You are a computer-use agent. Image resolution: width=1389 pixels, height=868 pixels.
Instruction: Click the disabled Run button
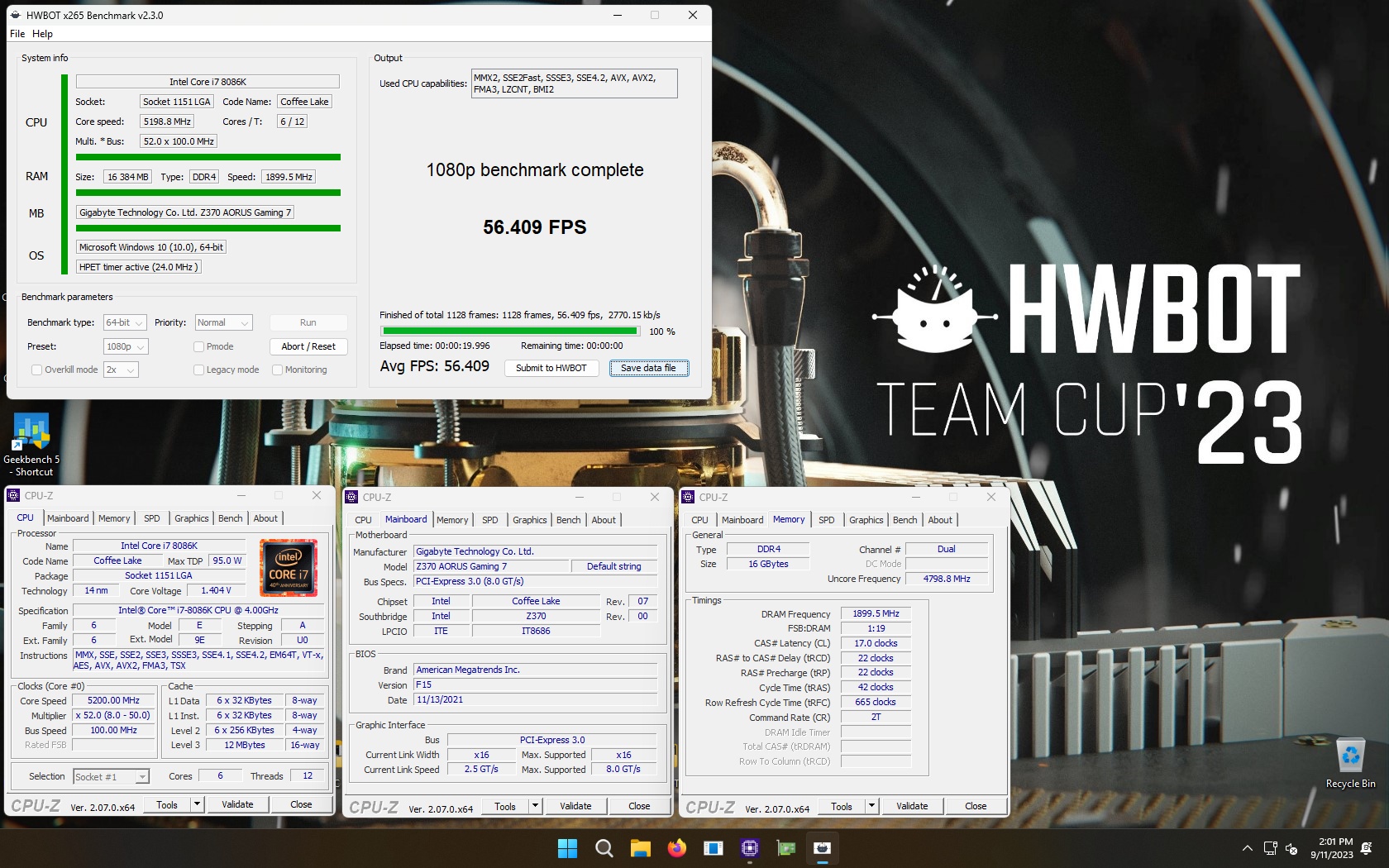tap(308, 322)
